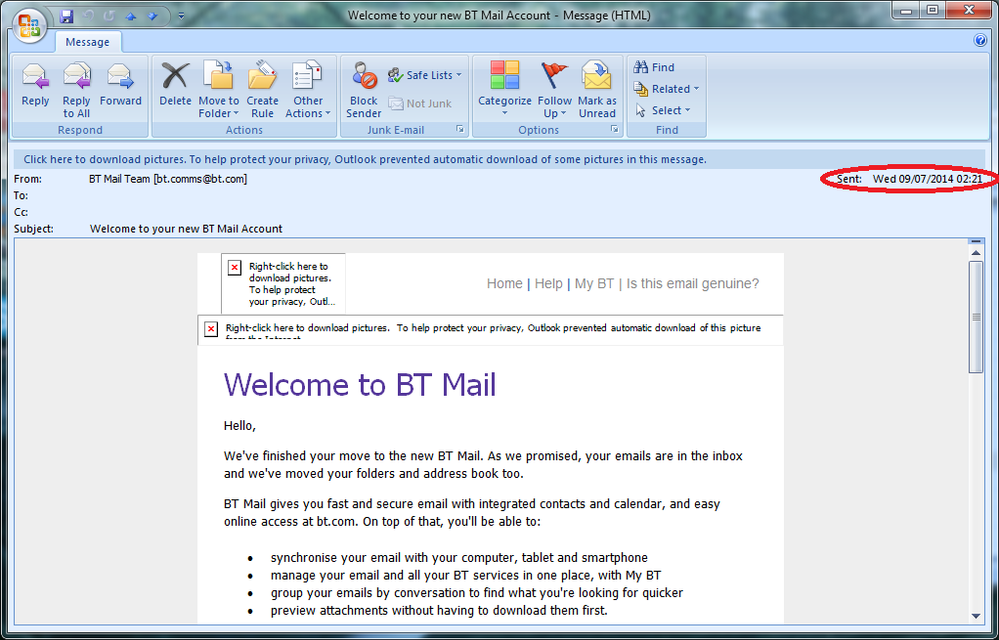Maximize the message window
The width and height of the screenshot is (999, 640).
pos(932,10)
